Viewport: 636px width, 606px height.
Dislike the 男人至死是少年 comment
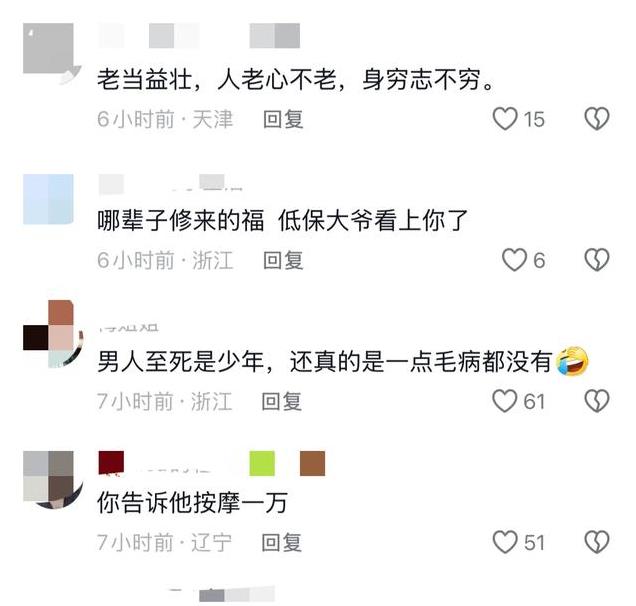[x=597, y=401]
